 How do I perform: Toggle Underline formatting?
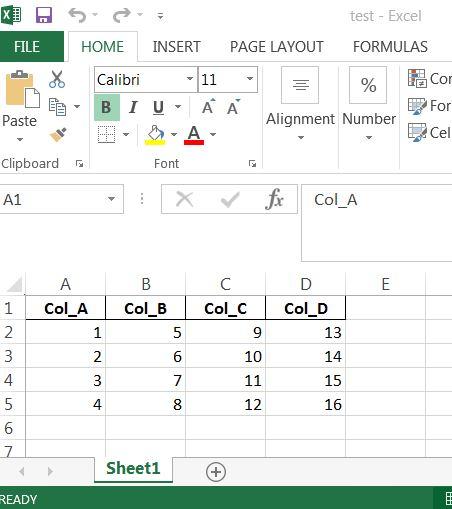159,107
